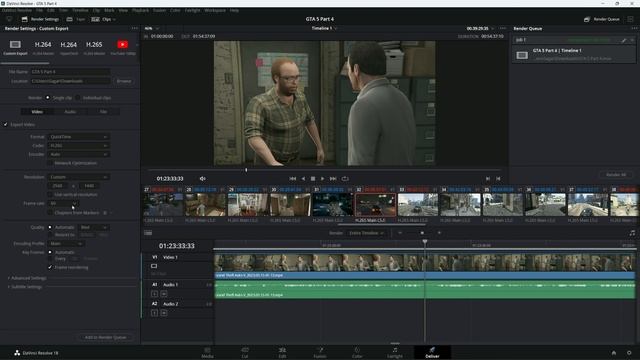
Task: Open the Codec dropdown showing H.265
Action: pyautogui.click(x=78, y=145)
